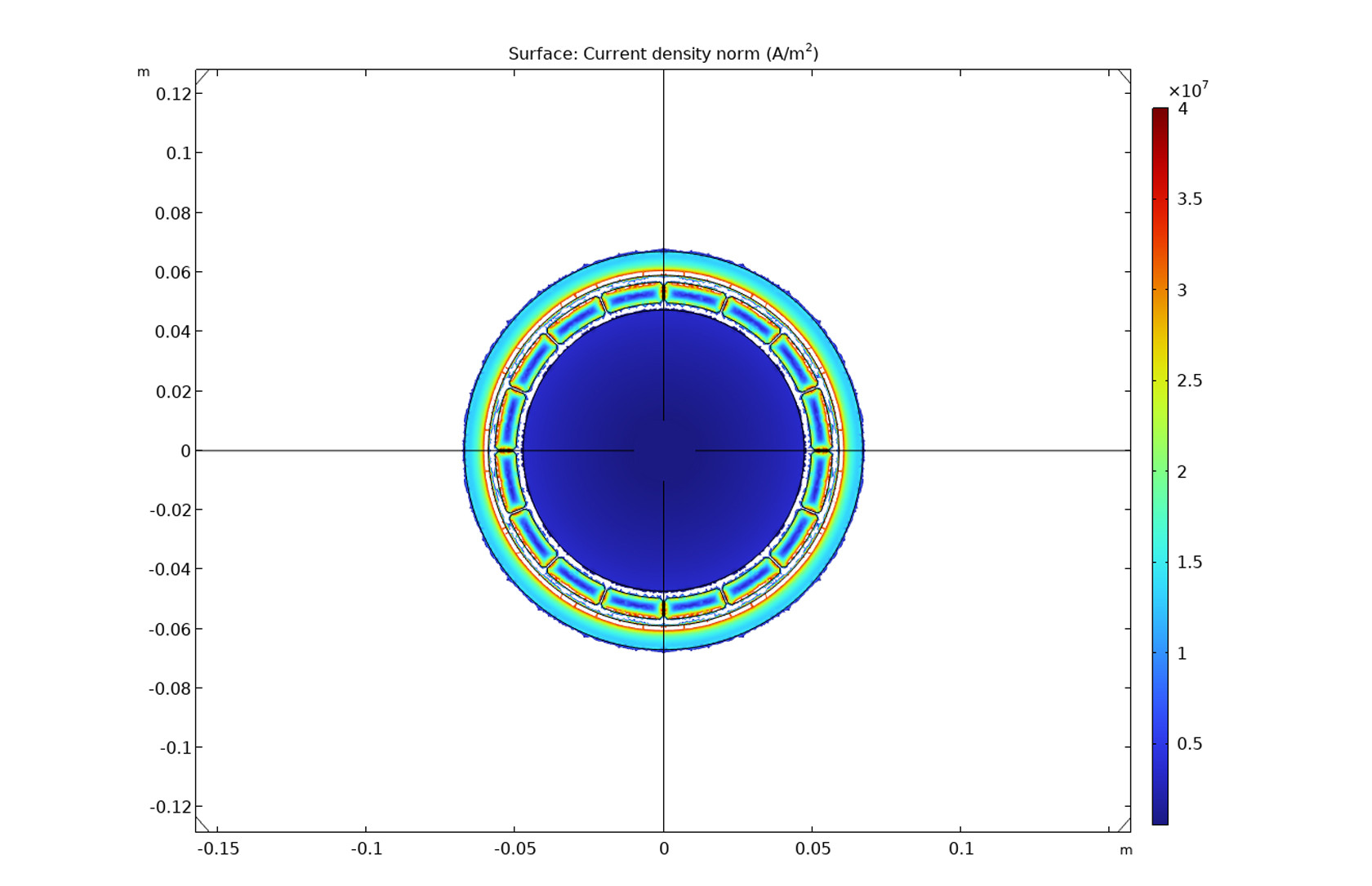
Task: Click the 'm' unit label at bottom-right of the x-axis
Action: tap(1126, 850)
